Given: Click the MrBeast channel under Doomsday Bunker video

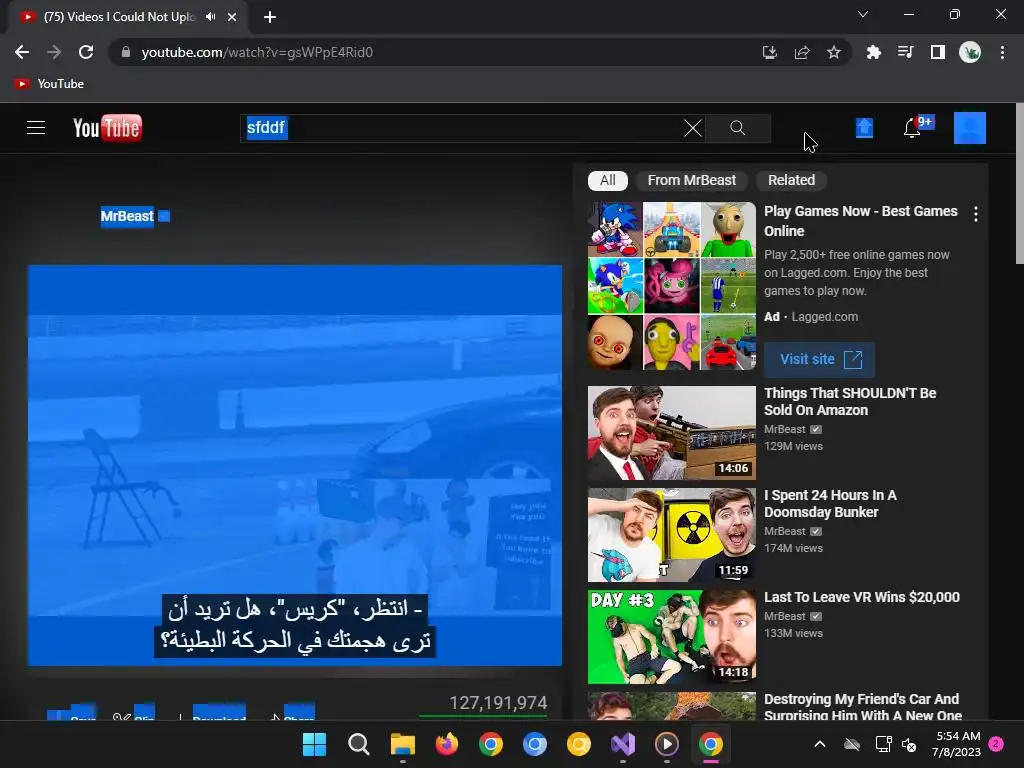Looking at the screenshot, I should [x=785, y=532].
